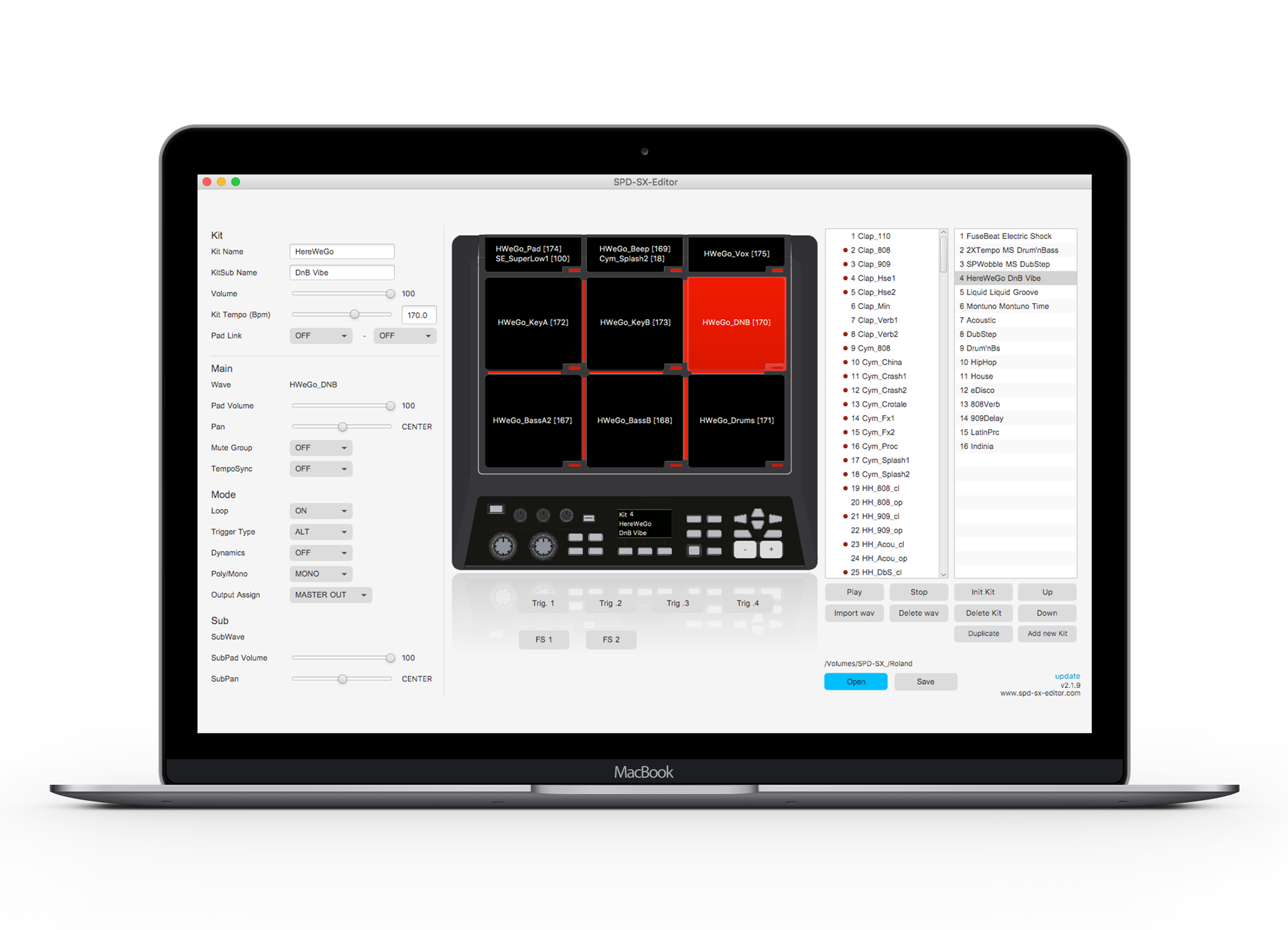1288x930 pixels.
Task: Open the Trigger Type dropdown
Action: pos(321,532)
